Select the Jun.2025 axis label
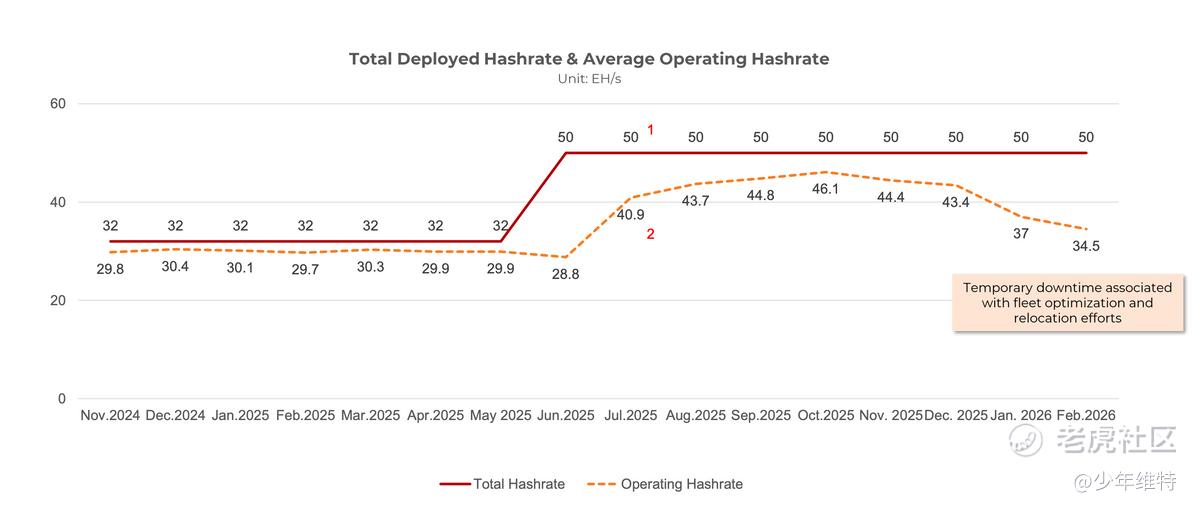The height and width of the screenshot is (509, 1200). [566, 415]
